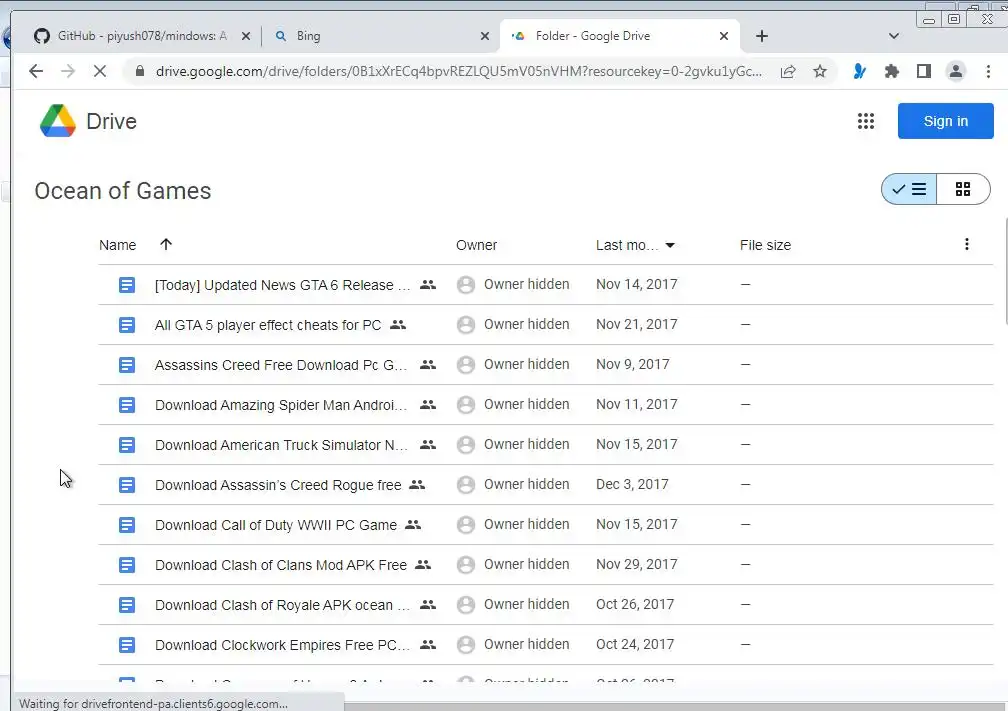
Task: Open 'Download Clash of Clans Mod APK Free'
Action: point(281,565)
